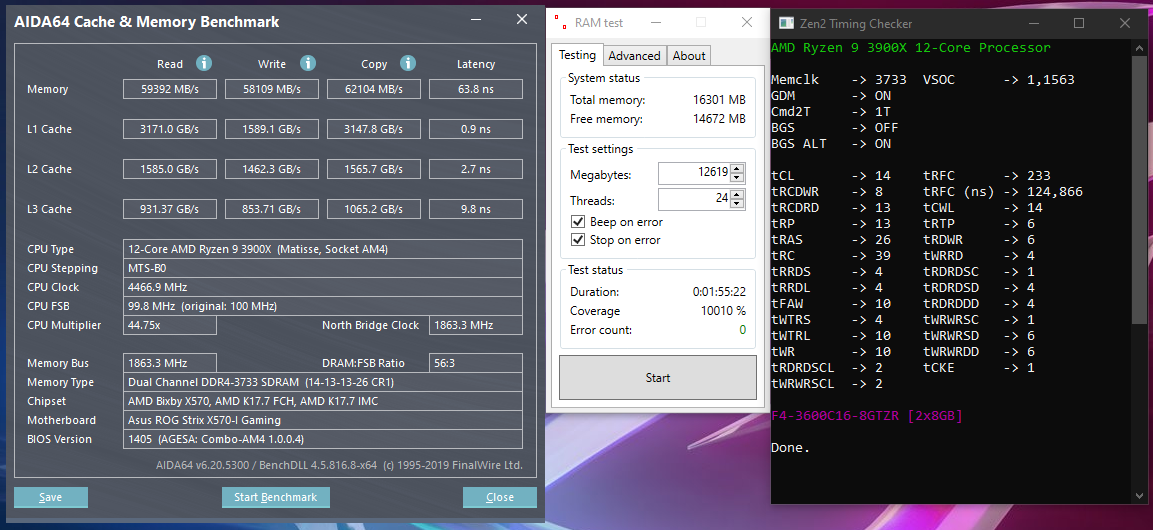Click Chipset AMD Bixby X570 field
The height and width of the screenshot is (530, 1153).
pyautogui.click(x=323, y=401)
